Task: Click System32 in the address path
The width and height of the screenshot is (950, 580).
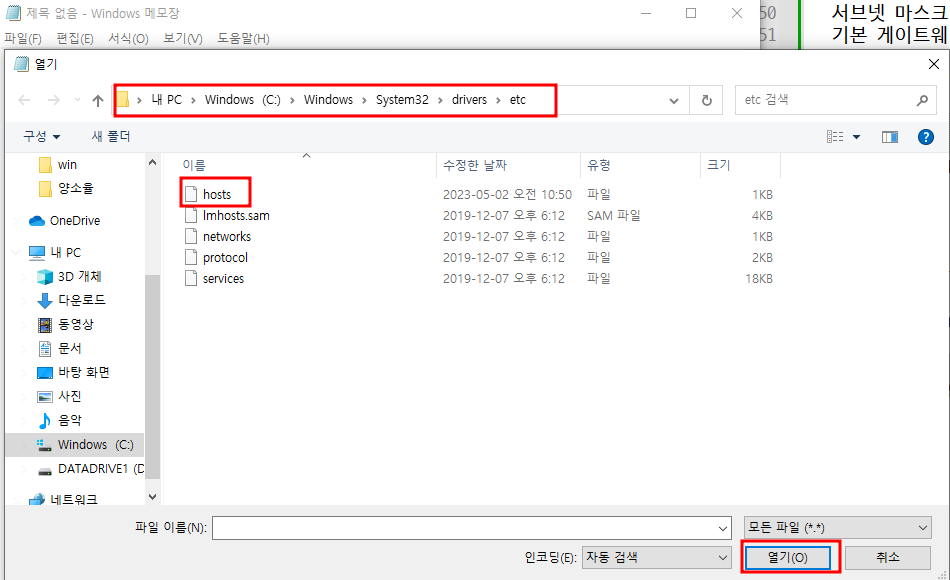Action: 402,100
